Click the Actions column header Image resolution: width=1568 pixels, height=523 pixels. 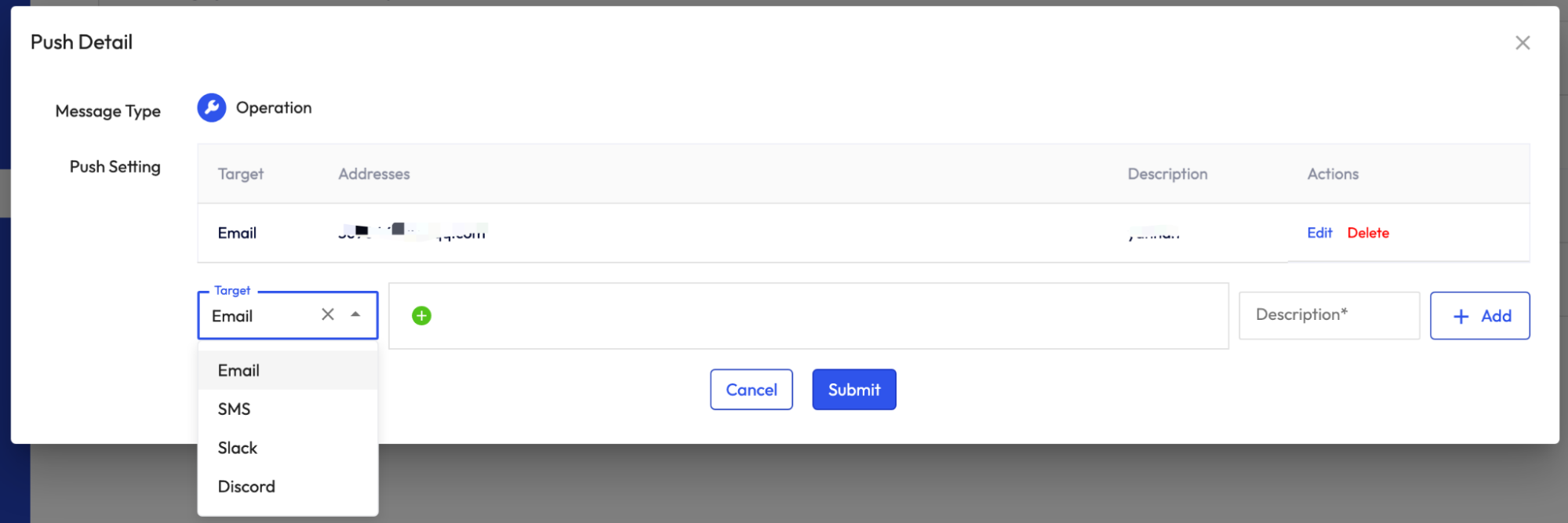(x=1333, y=174)
